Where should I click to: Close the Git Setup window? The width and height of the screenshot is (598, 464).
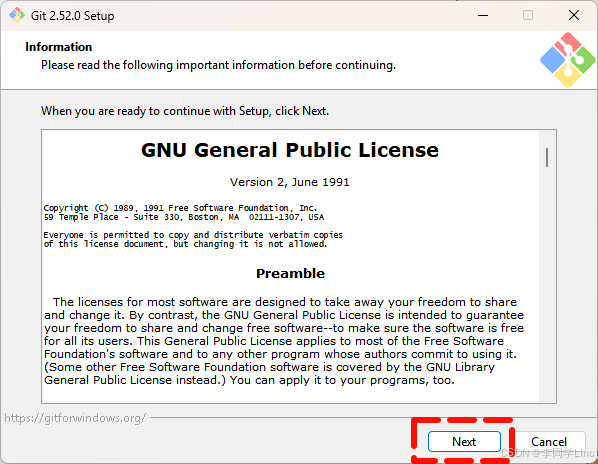pos(574,16)
